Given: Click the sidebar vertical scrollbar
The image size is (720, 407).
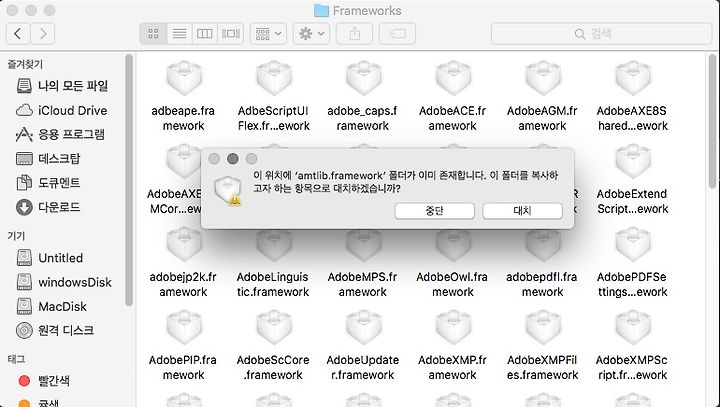Looking at the screenshot, I should pos(129,179).
